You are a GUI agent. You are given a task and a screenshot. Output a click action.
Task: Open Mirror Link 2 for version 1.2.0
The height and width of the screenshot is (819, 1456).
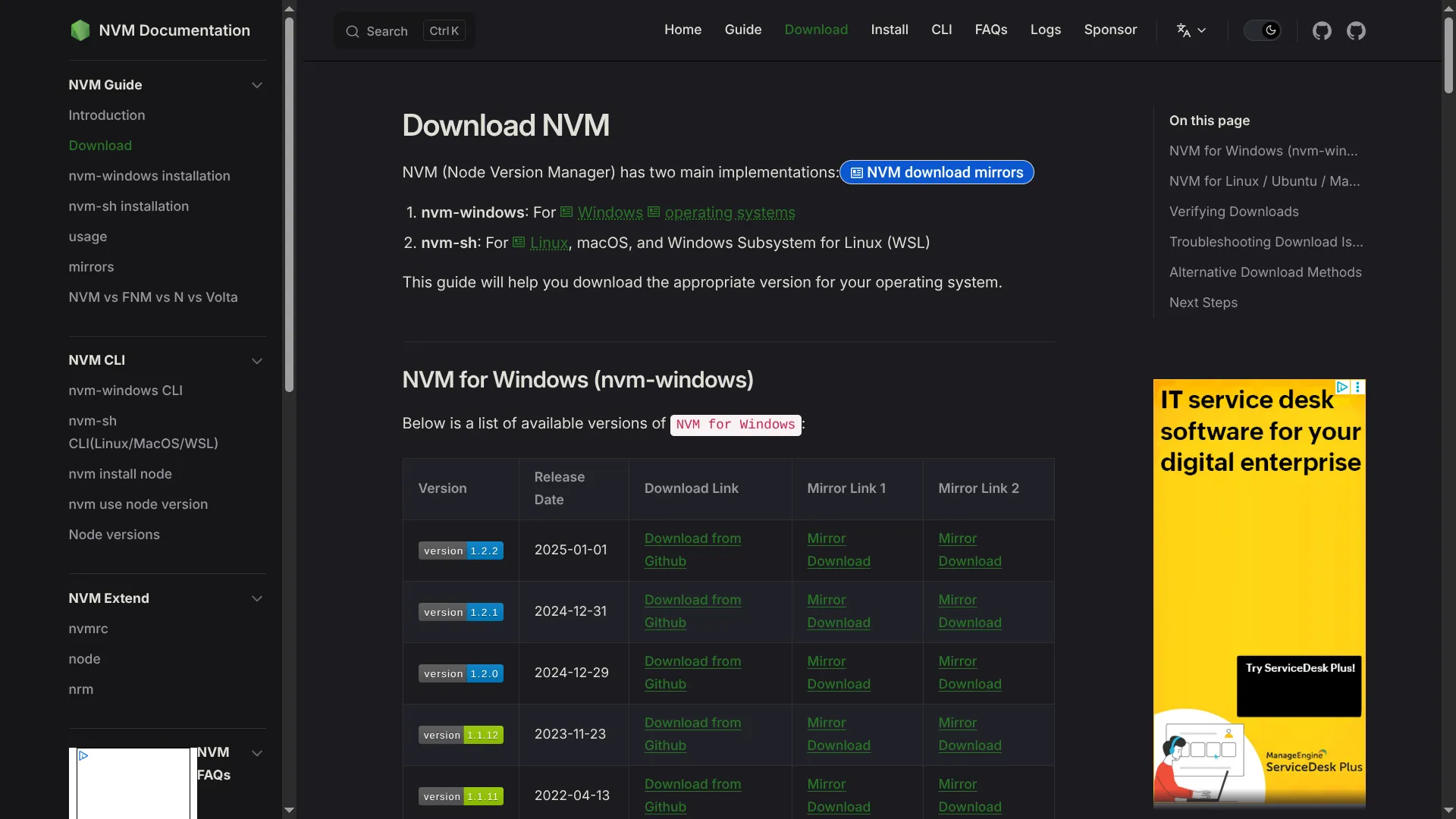click(x=969, y=673)
